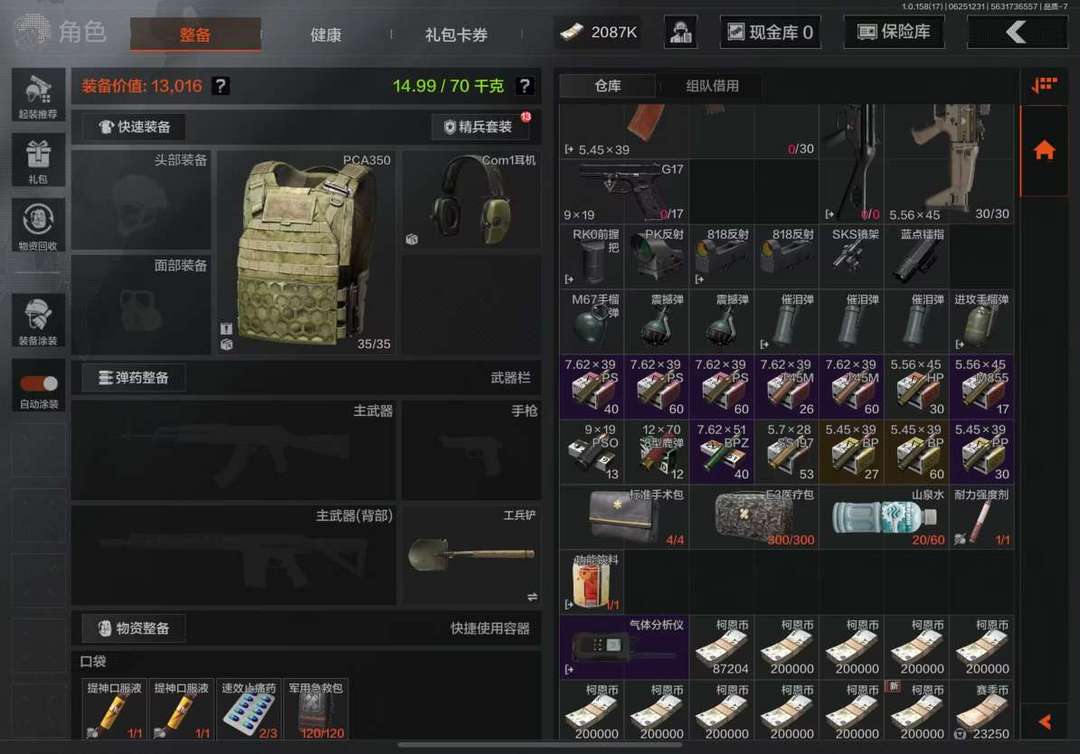Viewport: 1080px width, 754px height.
Task: Switch to the 组队借用 tab
Action: (x=712, y=86)
